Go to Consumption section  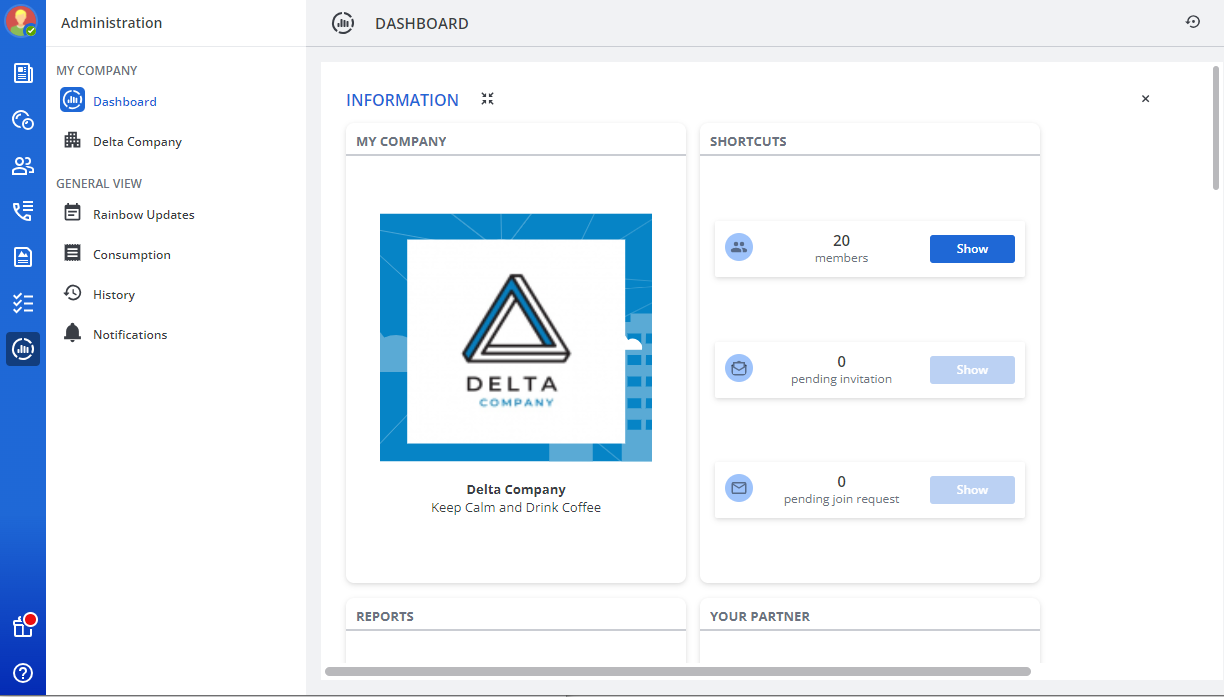tap(131, 255)
